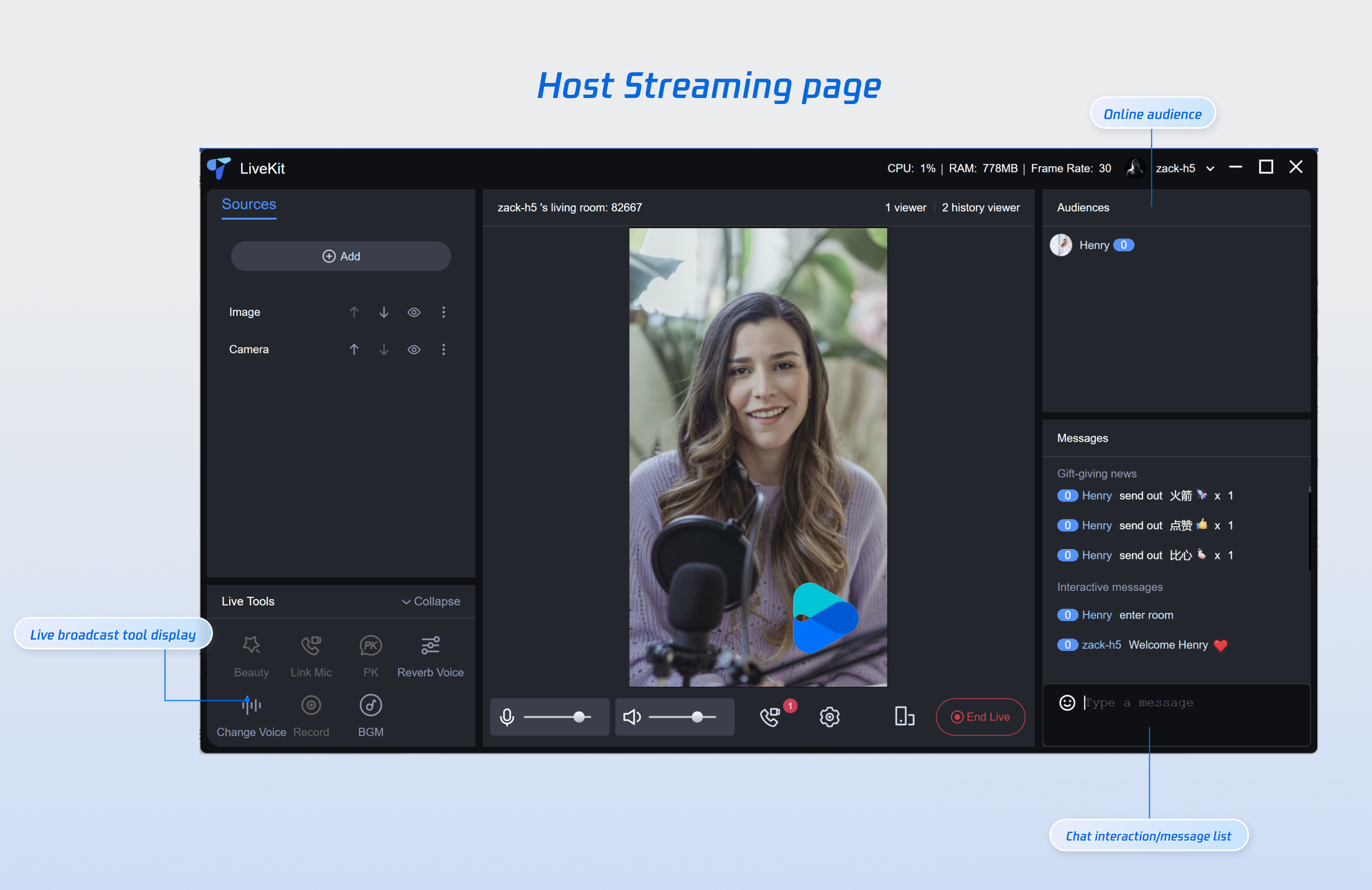Click the Add source button

pyautogui.click(x=341, y=256)
